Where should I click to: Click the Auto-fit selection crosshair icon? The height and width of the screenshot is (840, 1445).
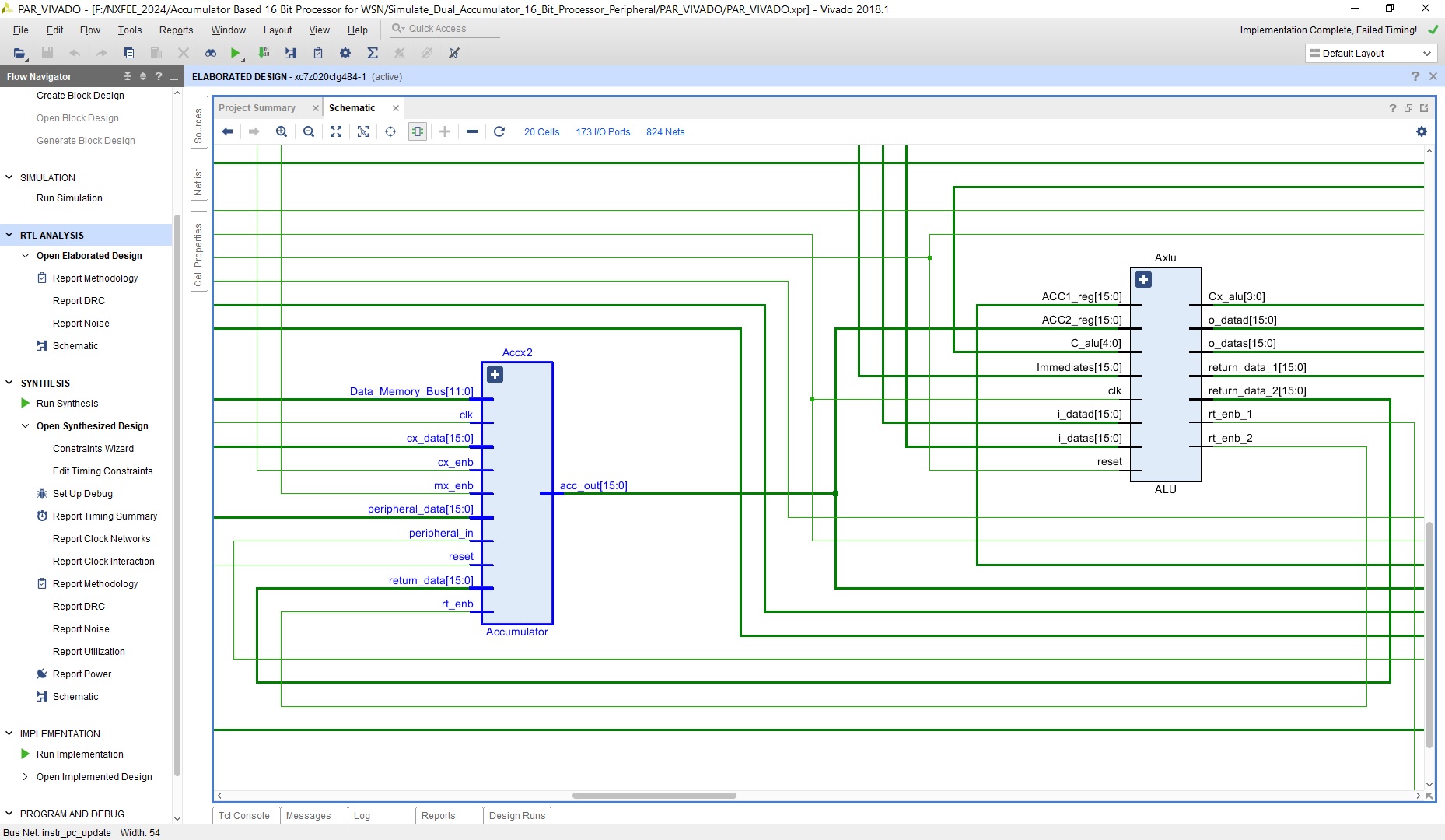click(x=390, y=131)
